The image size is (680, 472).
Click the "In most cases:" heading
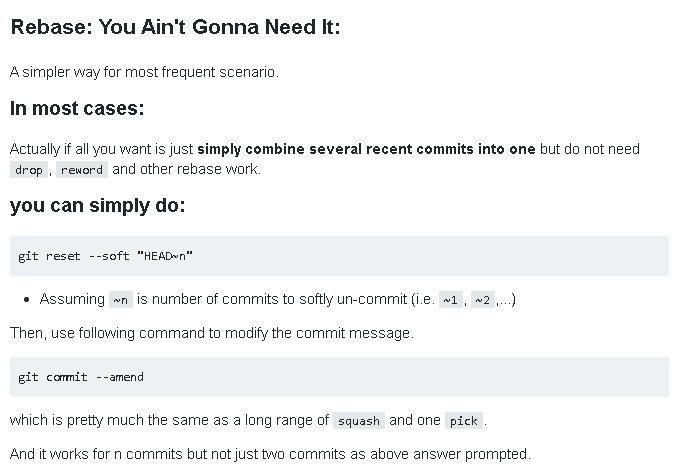coord(77,108)
